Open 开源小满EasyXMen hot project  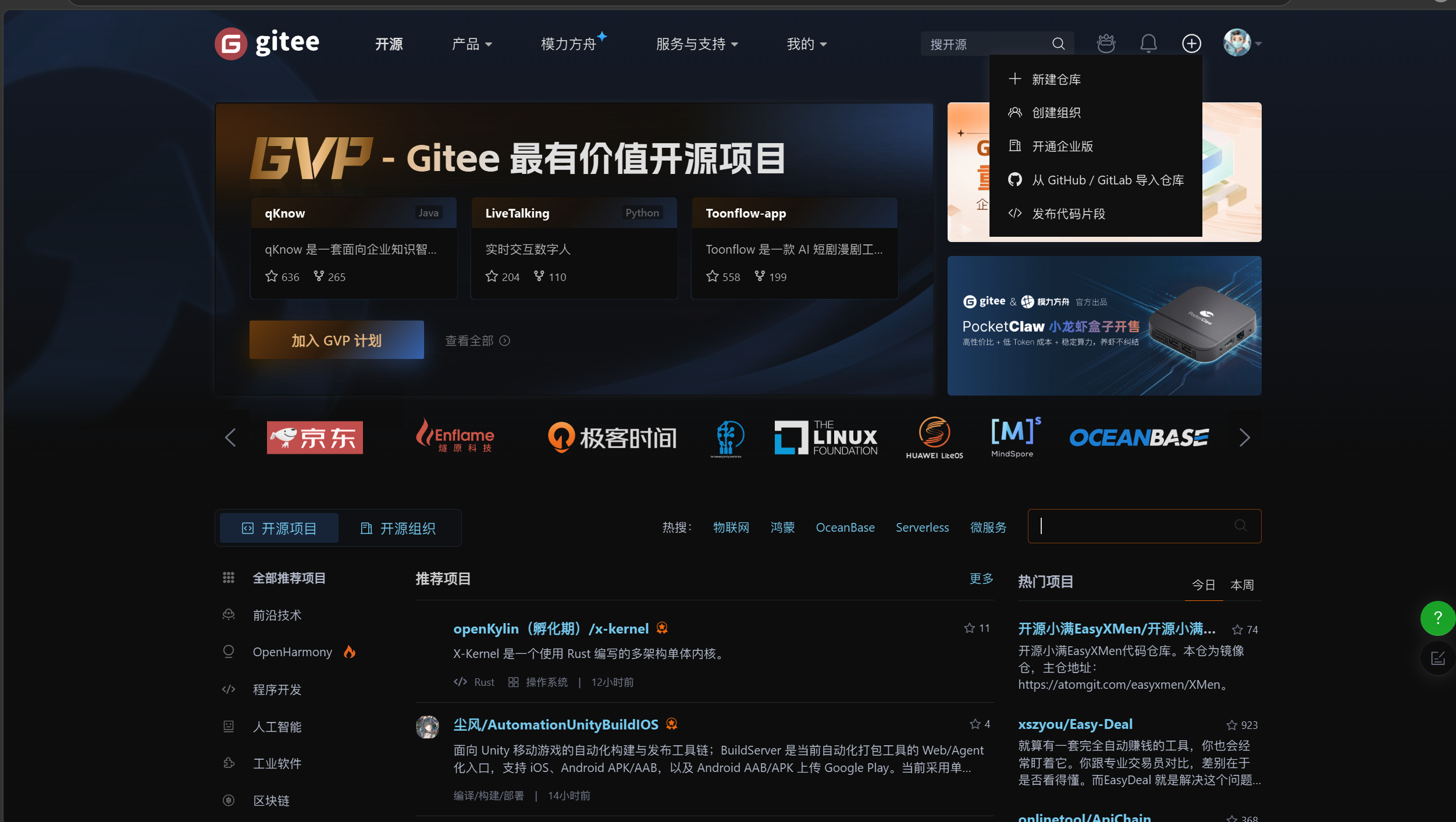click(x=1117, y=629)
